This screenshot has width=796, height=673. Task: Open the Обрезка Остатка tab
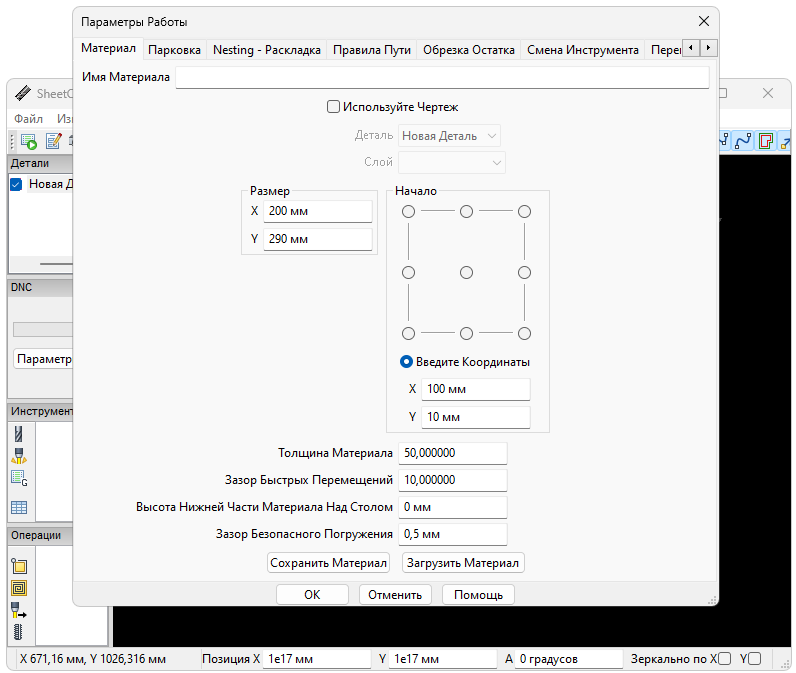(469, 50)
